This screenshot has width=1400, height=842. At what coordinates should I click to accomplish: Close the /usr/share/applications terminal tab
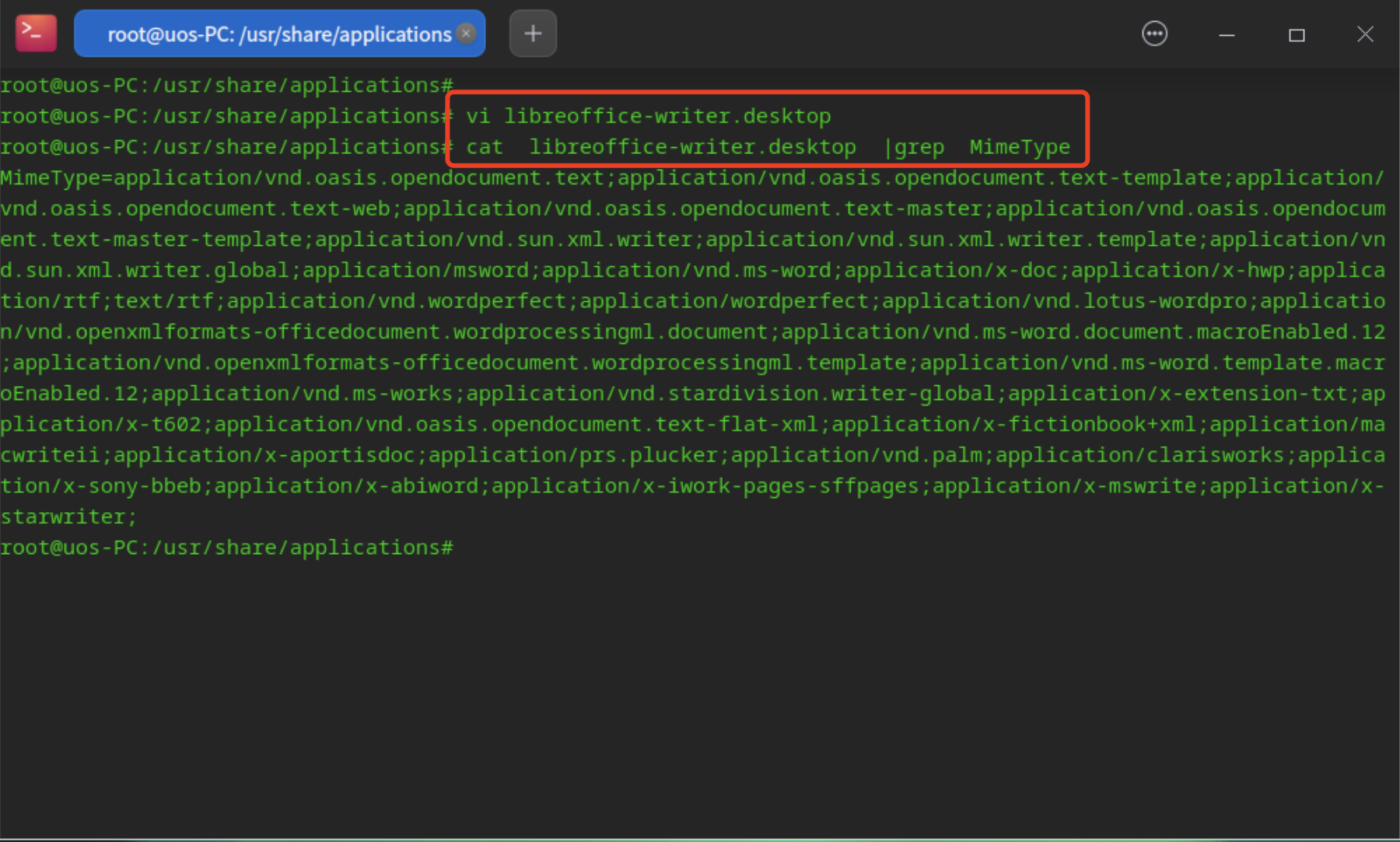pos(466,33)
